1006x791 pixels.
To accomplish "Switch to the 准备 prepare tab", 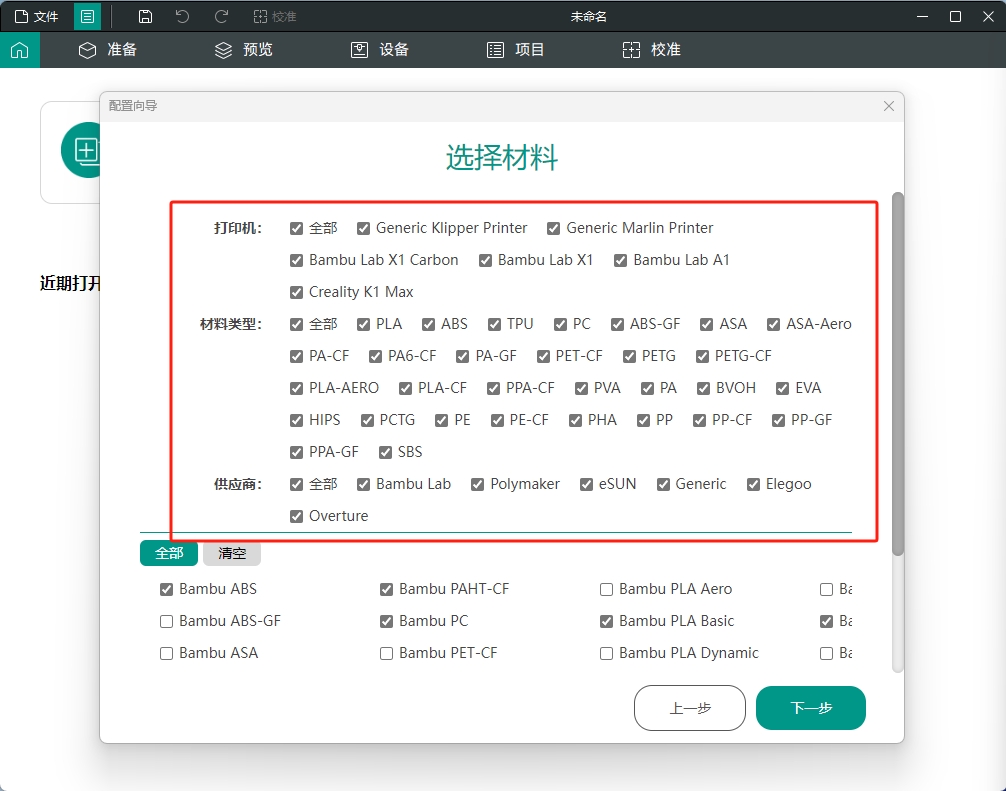I will (x=108, y=50).
